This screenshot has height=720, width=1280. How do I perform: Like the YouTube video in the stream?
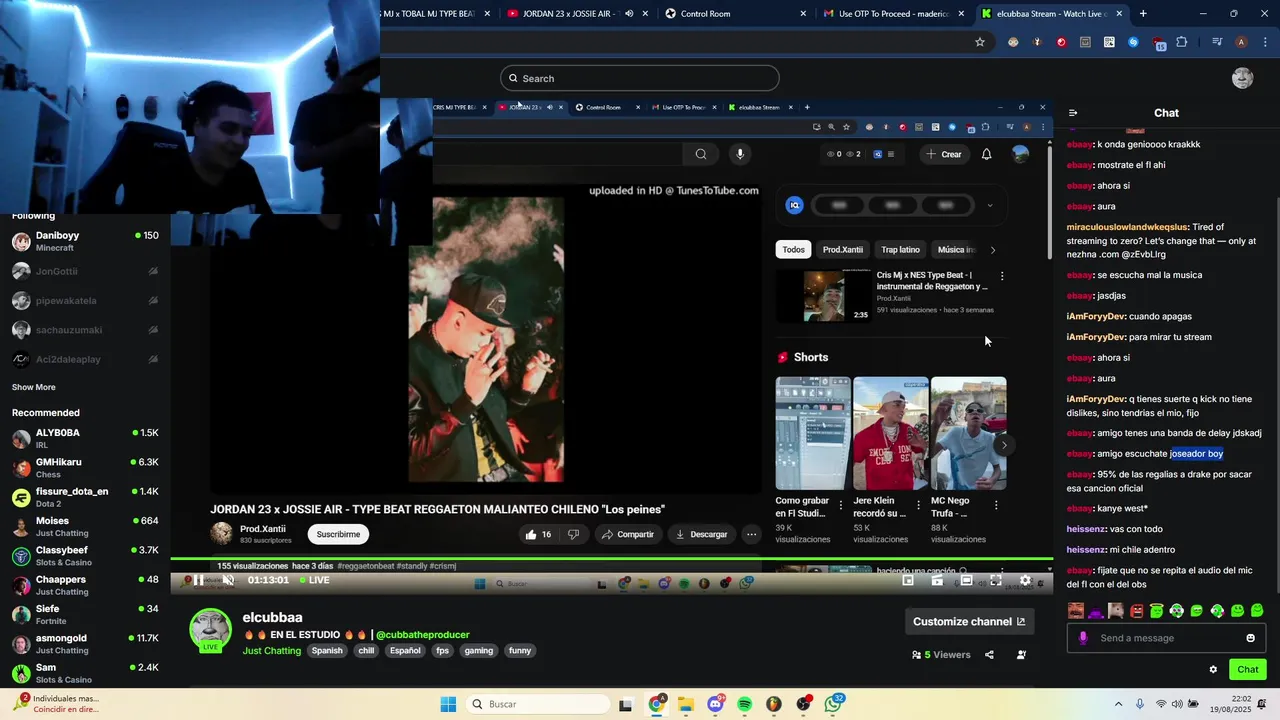coord(538,534)
